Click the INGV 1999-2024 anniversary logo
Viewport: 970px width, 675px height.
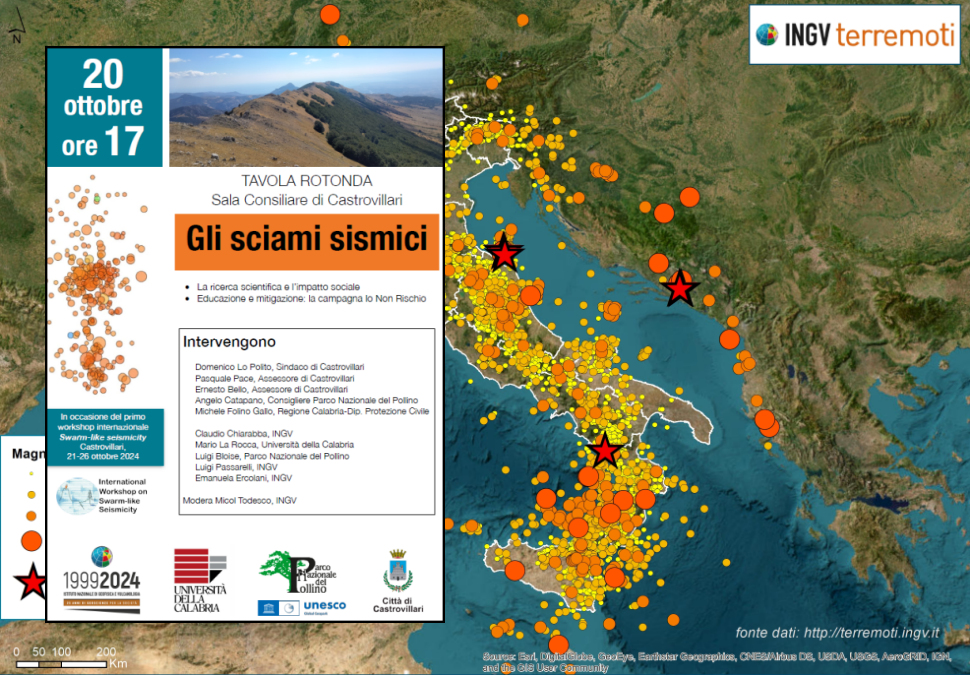pos(101,580)
